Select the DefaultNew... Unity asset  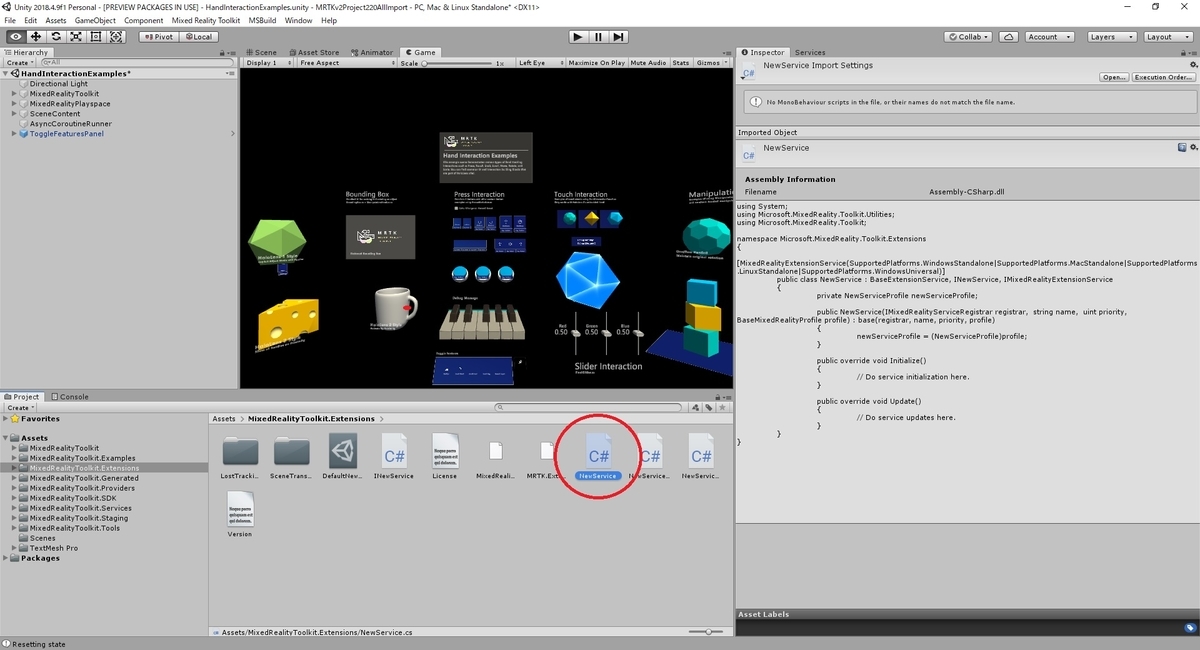click(x=343, y=458)
